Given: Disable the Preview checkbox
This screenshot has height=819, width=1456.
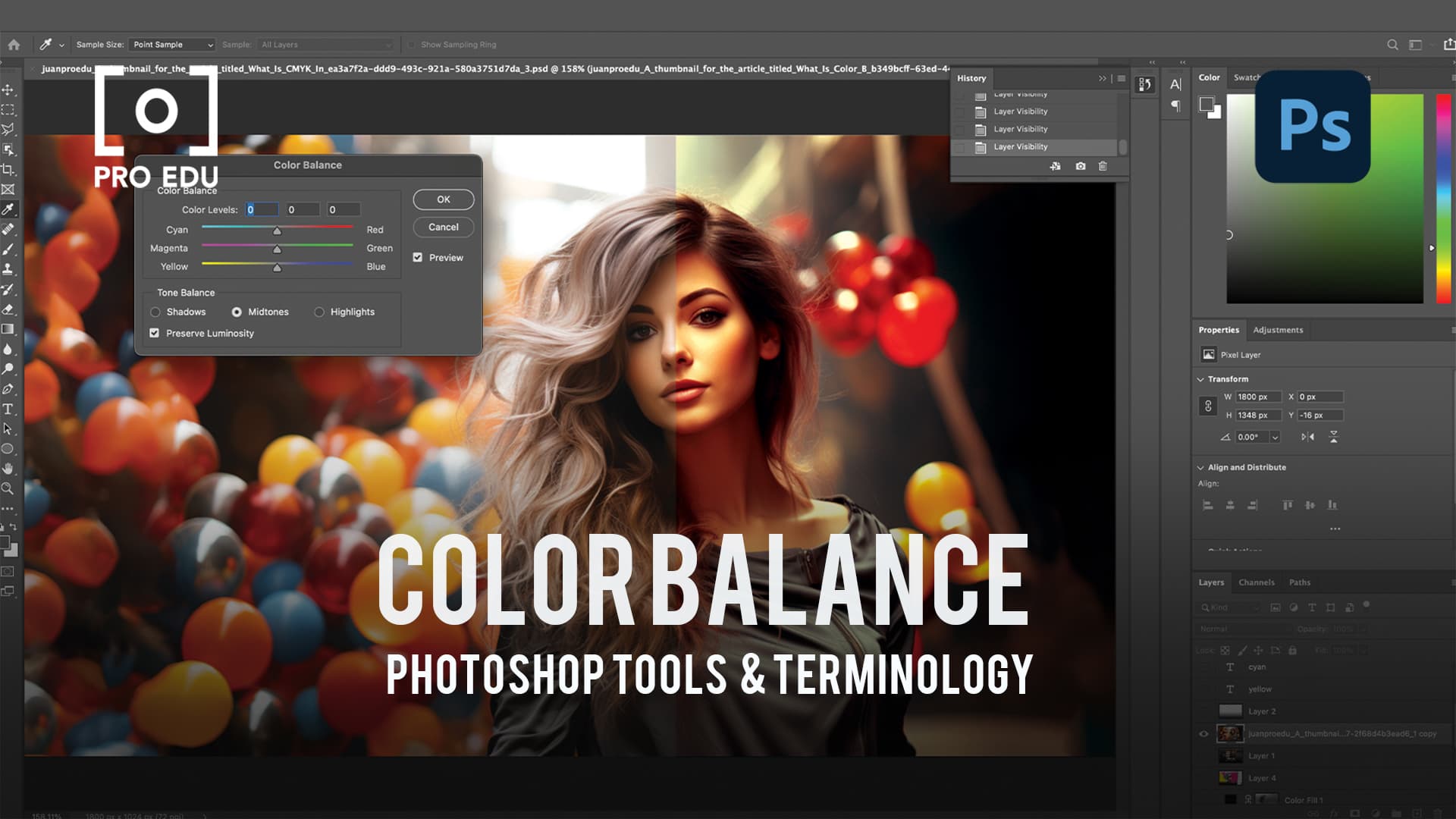Looking at the screenshot, I should [419, 257].
